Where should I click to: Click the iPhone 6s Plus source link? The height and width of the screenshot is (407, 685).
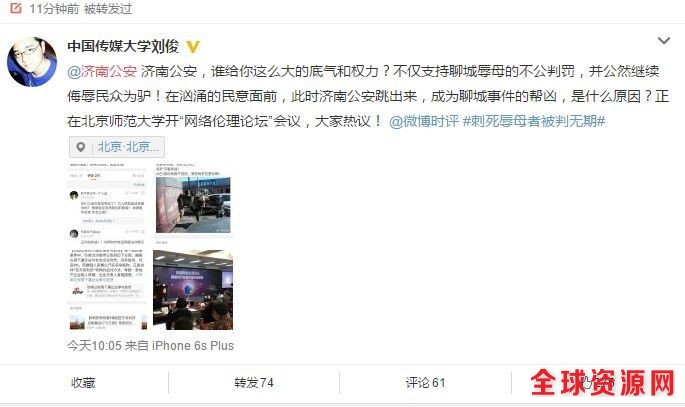193,345
